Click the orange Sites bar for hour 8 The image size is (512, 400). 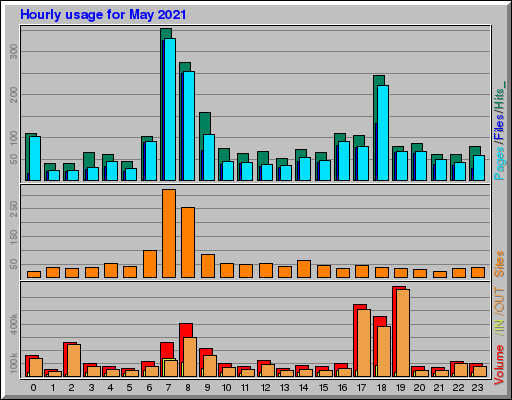[x=188, y=242]
